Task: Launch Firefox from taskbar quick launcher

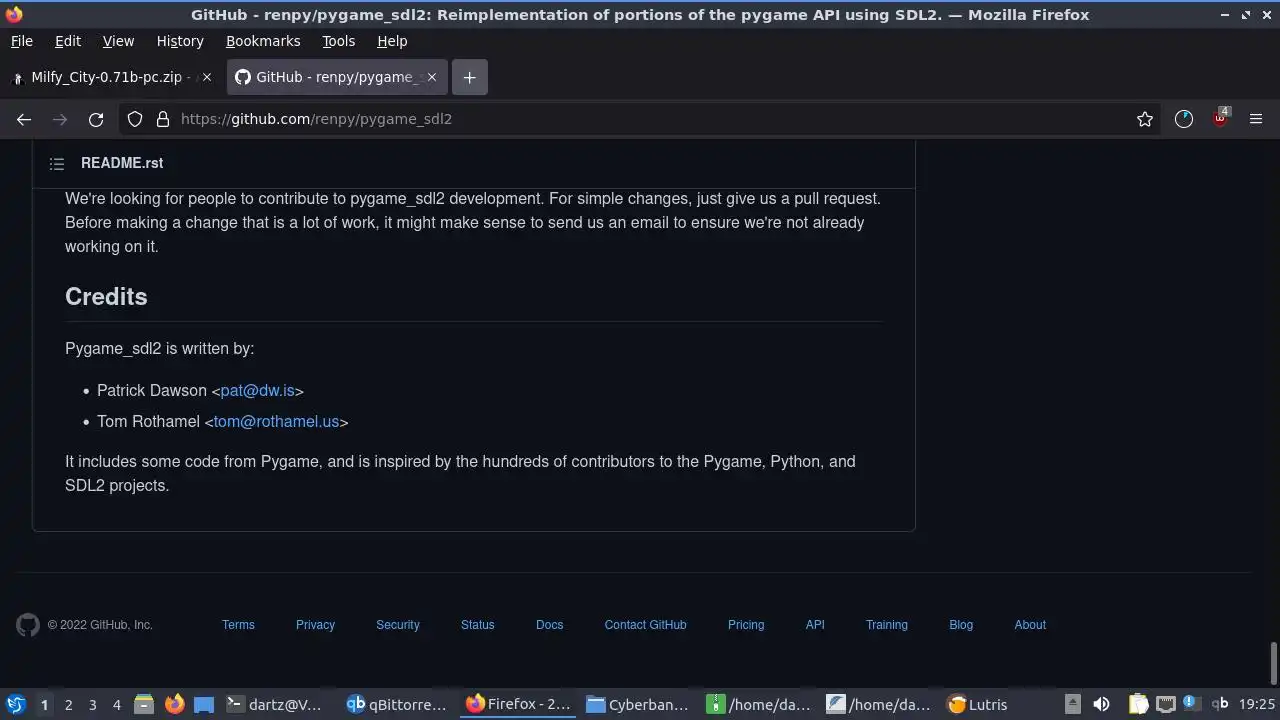Action: pos(174,704)
